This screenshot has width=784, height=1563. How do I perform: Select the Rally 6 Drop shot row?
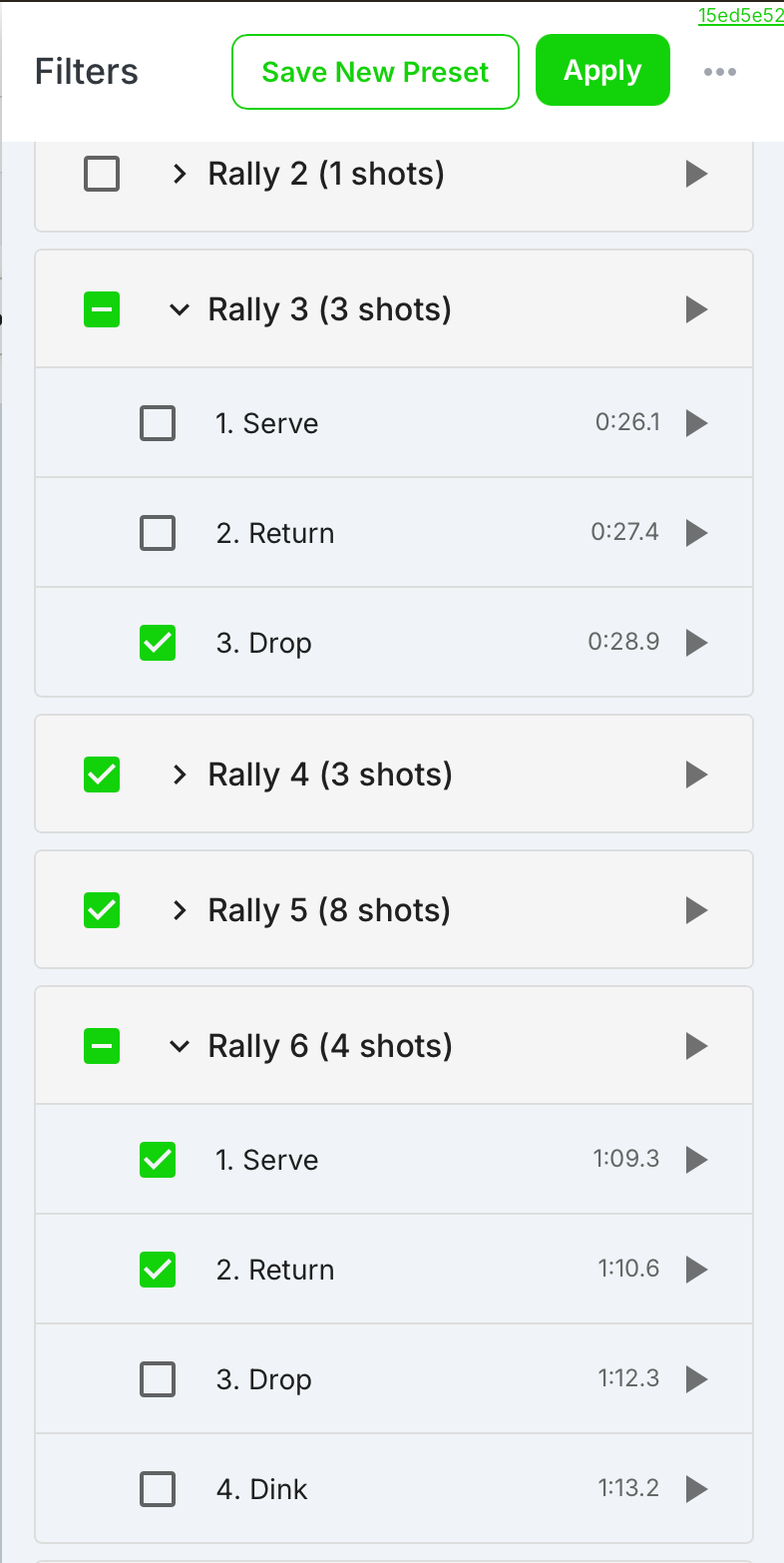(x=394, y=1379)
